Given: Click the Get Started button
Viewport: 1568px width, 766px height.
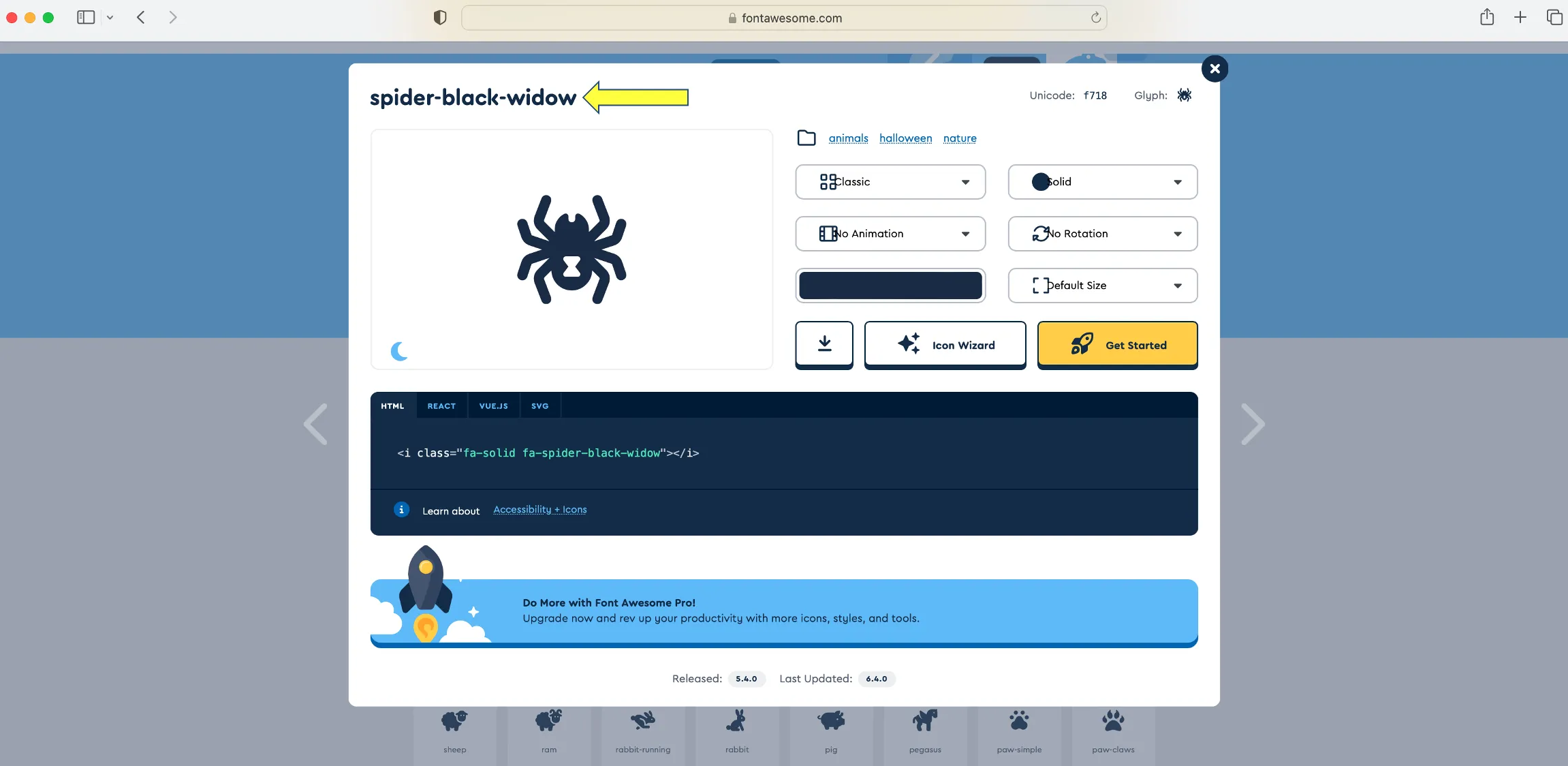Looking at the screenshot, I should [x=1117, y=345].
